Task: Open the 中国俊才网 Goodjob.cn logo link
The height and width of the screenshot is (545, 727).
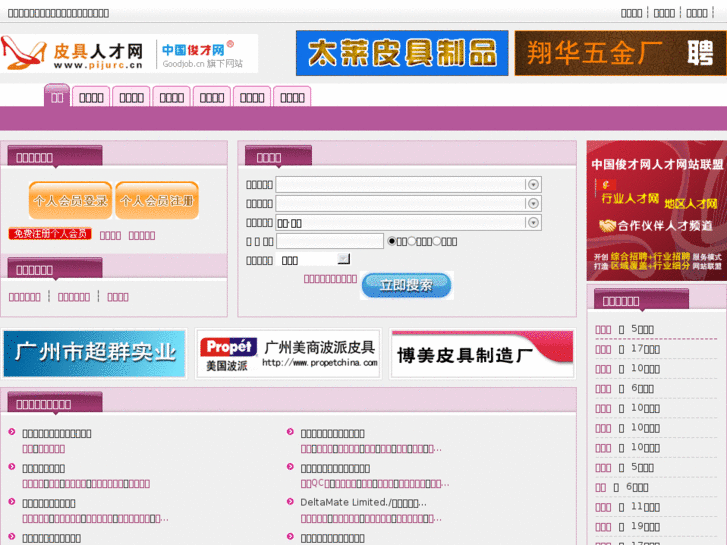Action: (203, 55)
